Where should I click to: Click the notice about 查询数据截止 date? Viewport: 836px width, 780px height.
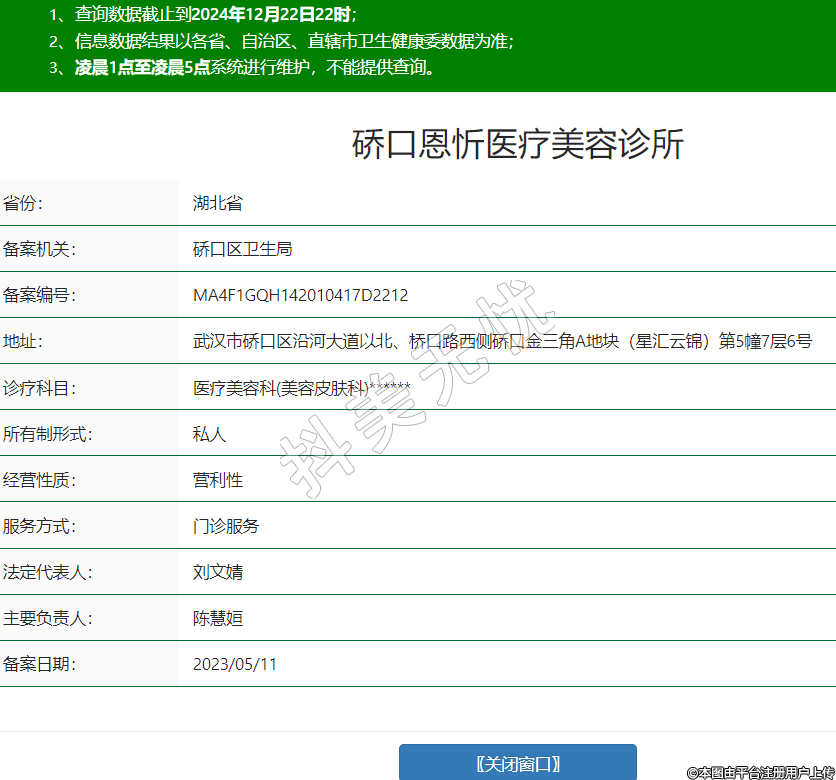click(x=202, y=15)
